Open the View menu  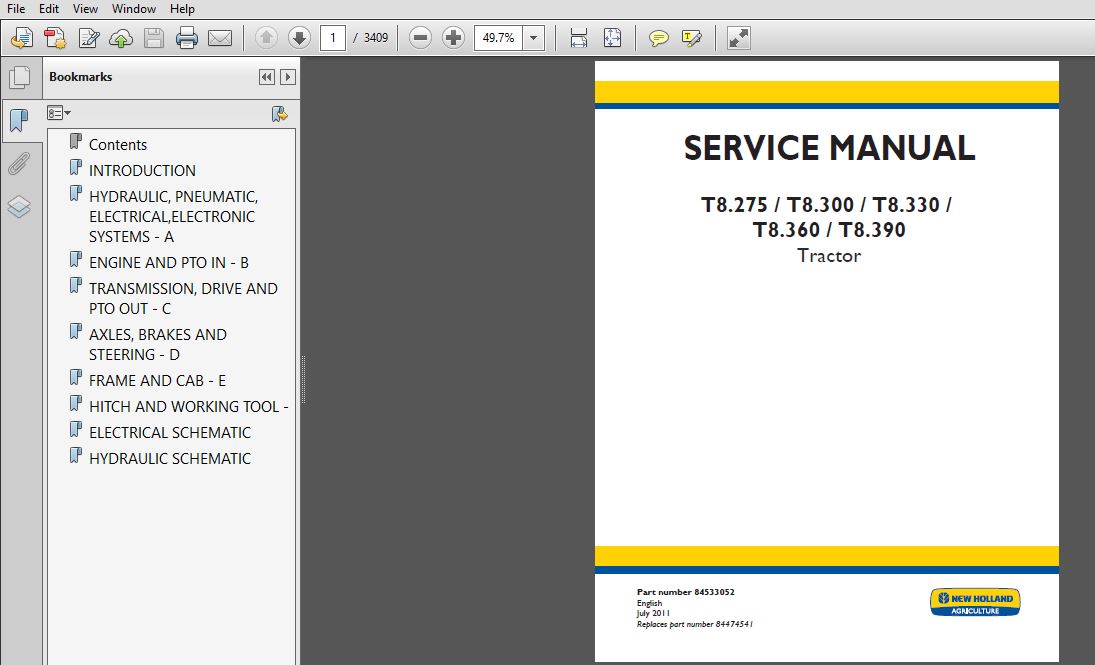tap(85, 8)
